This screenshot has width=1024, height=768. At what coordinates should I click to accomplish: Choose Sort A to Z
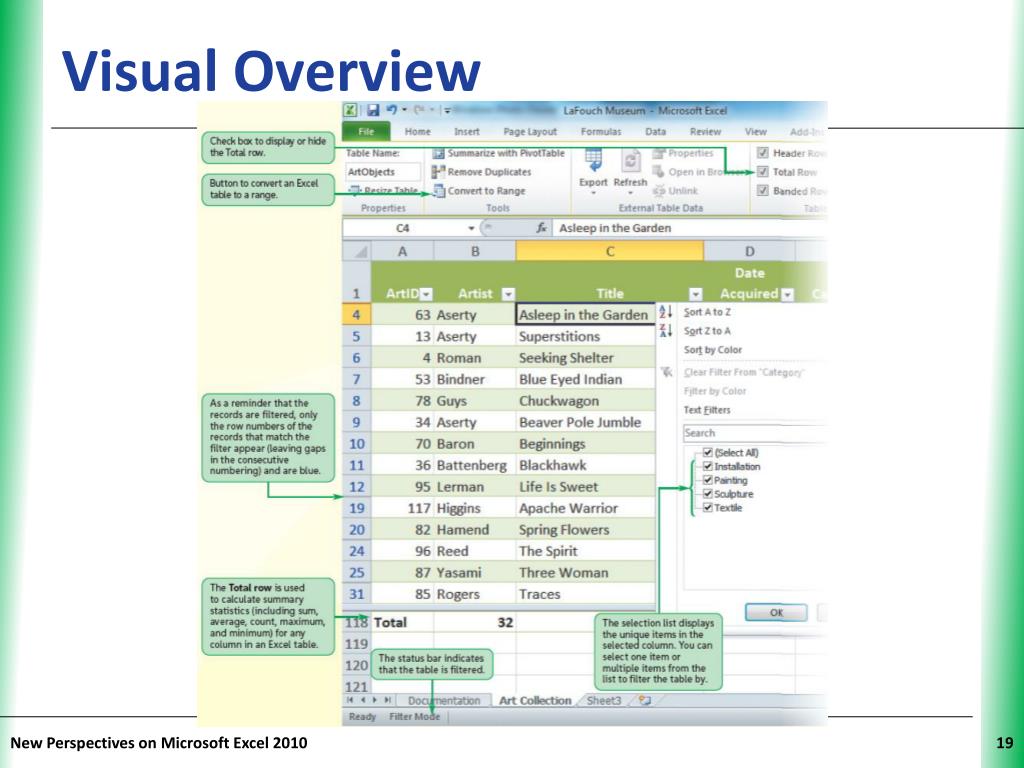pyautogui.click(x=707, y=312)
